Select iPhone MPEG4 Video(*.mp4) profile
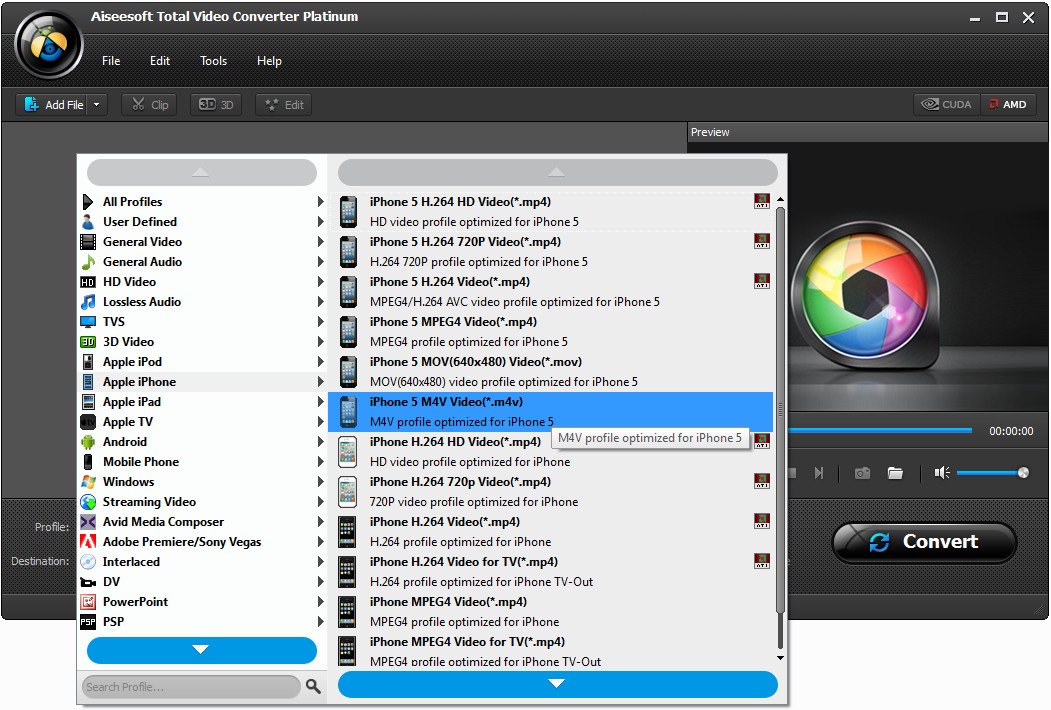 [x=550, y=612]
